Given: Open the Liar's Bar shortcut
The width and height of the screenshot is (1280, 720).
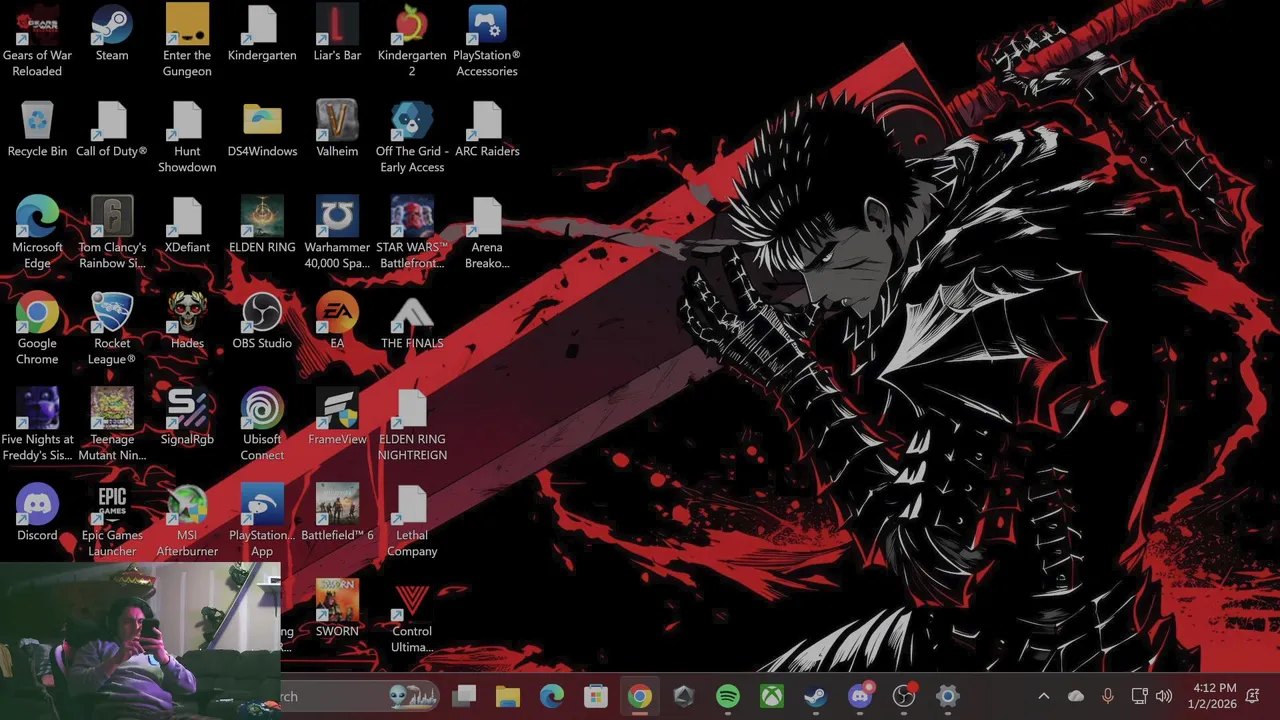Looking at the screenshot, I should tap(337, 34).
